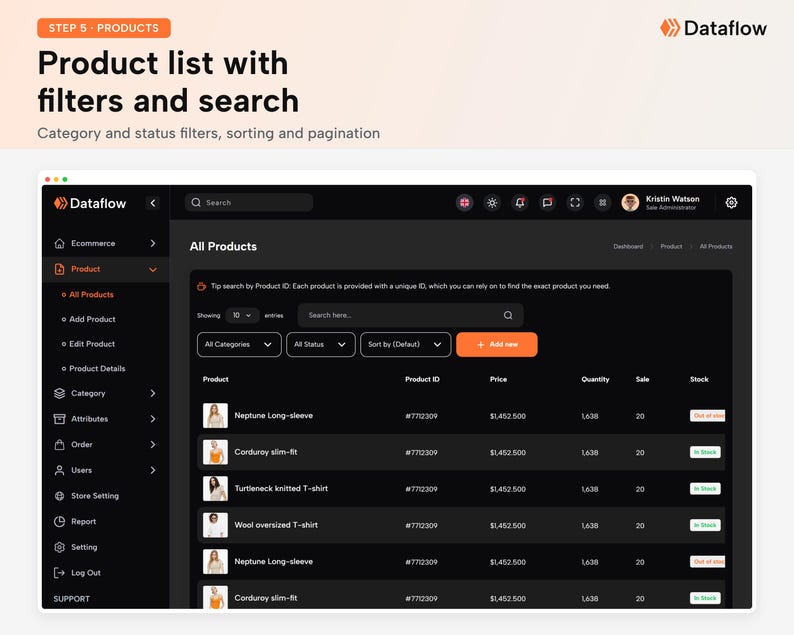Click the Ecommerce home icon
This screenshot has height=635, width=794.
(x=59, y=244)
